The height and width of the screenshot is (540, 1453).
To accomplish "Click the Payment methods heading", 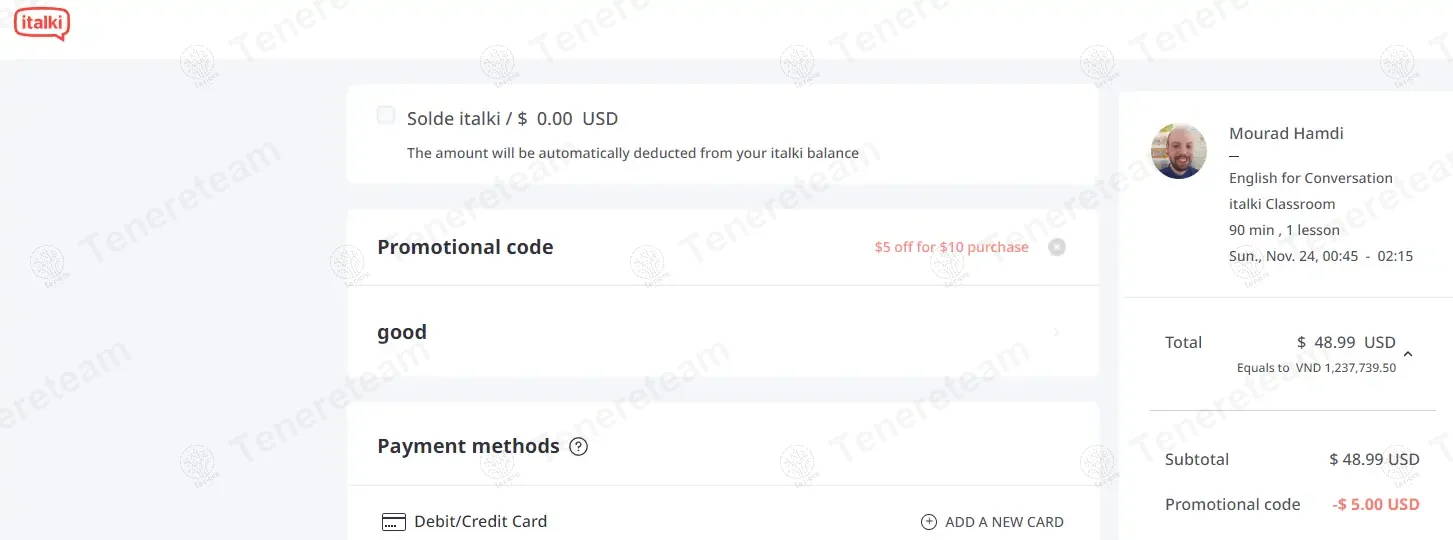I will pos(468,446).
